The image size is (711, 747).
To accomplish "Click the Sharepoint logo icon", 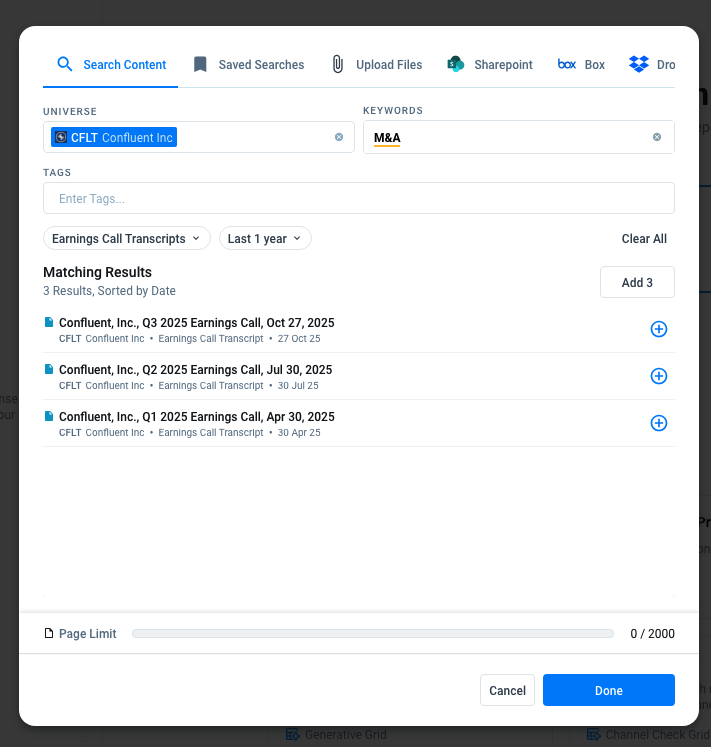I will [x=456, y=64].
